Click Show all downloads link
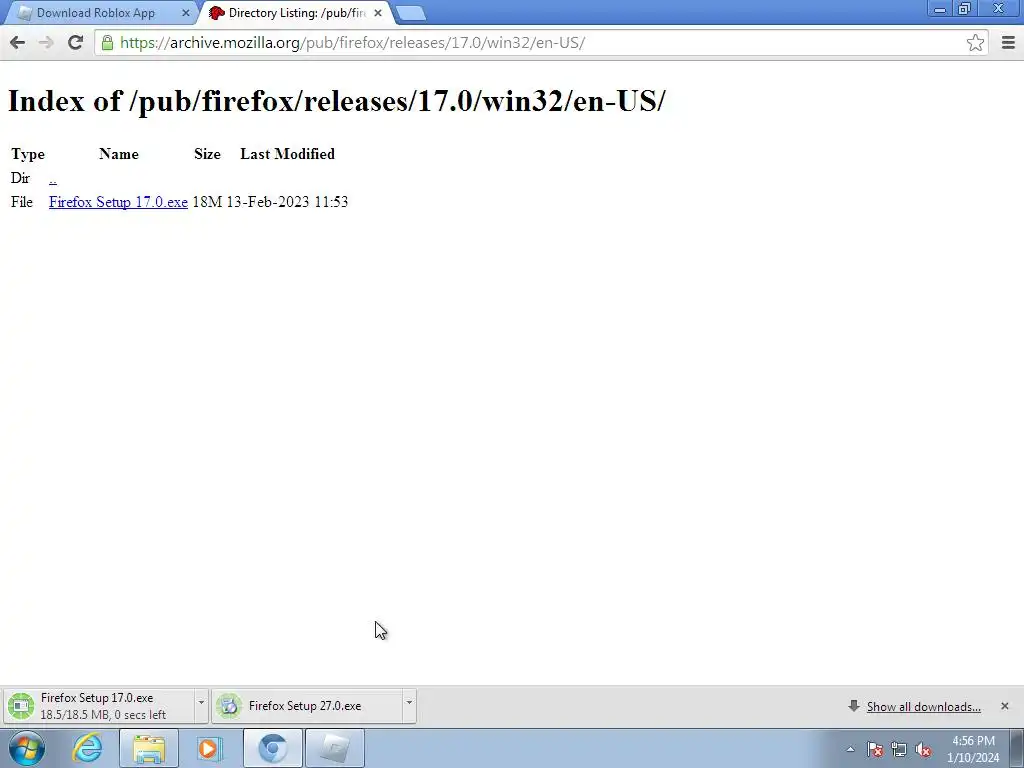The width and height of the screenshot is (1024, 768). [923, 707]
